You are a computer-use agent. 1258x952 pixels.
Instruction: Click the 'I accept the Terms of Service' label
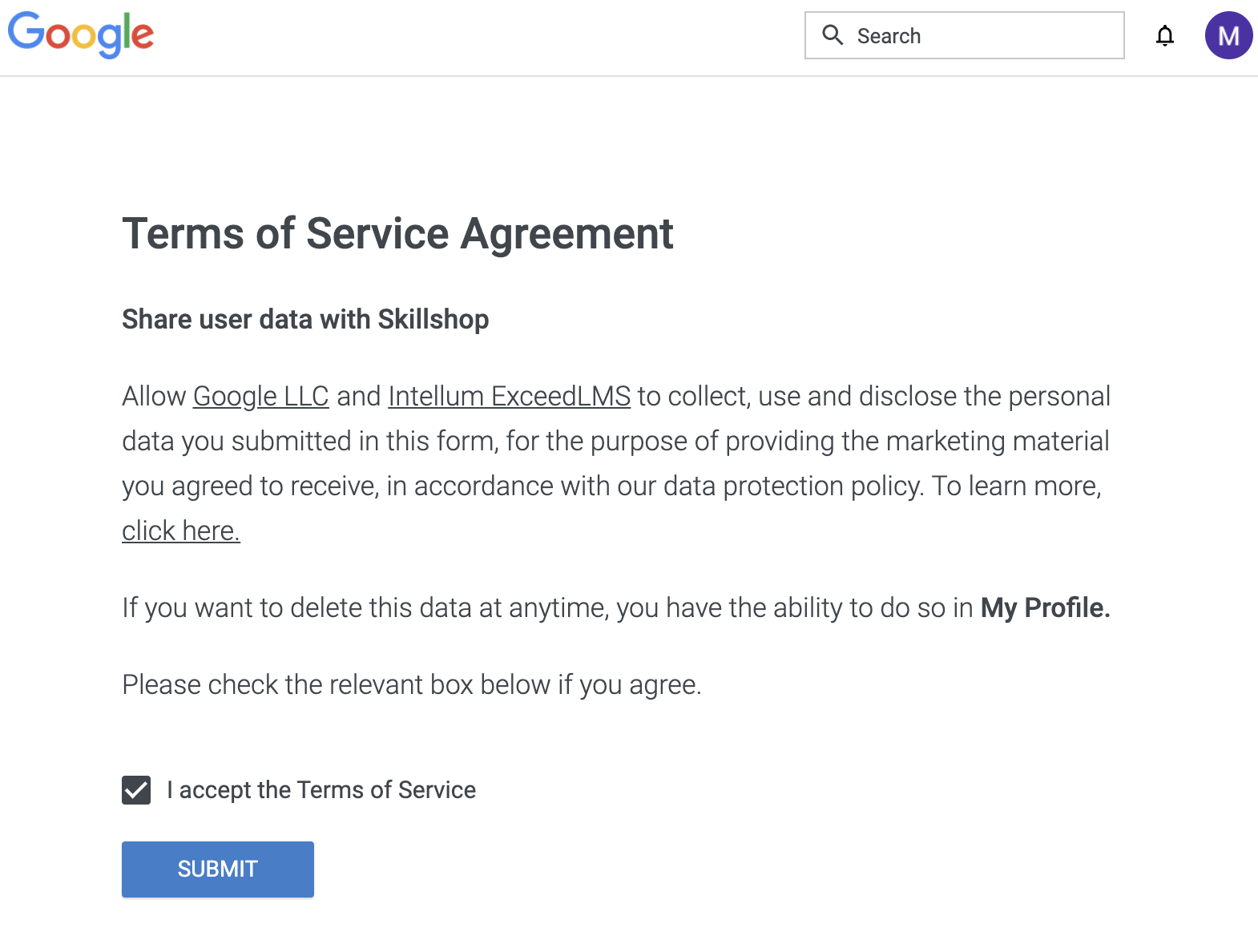click(321, 790)
